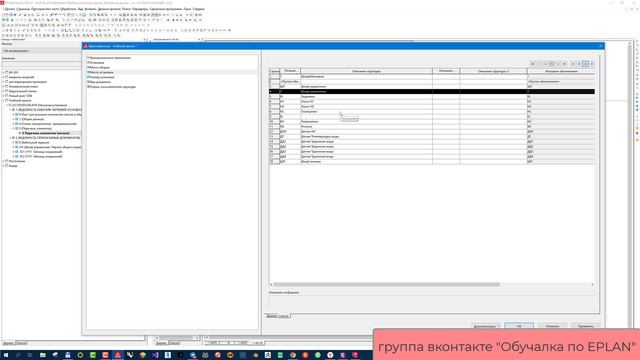
Task: Click the highlighted icon in the identifier table toolbar
Action: tap(586, 64)
